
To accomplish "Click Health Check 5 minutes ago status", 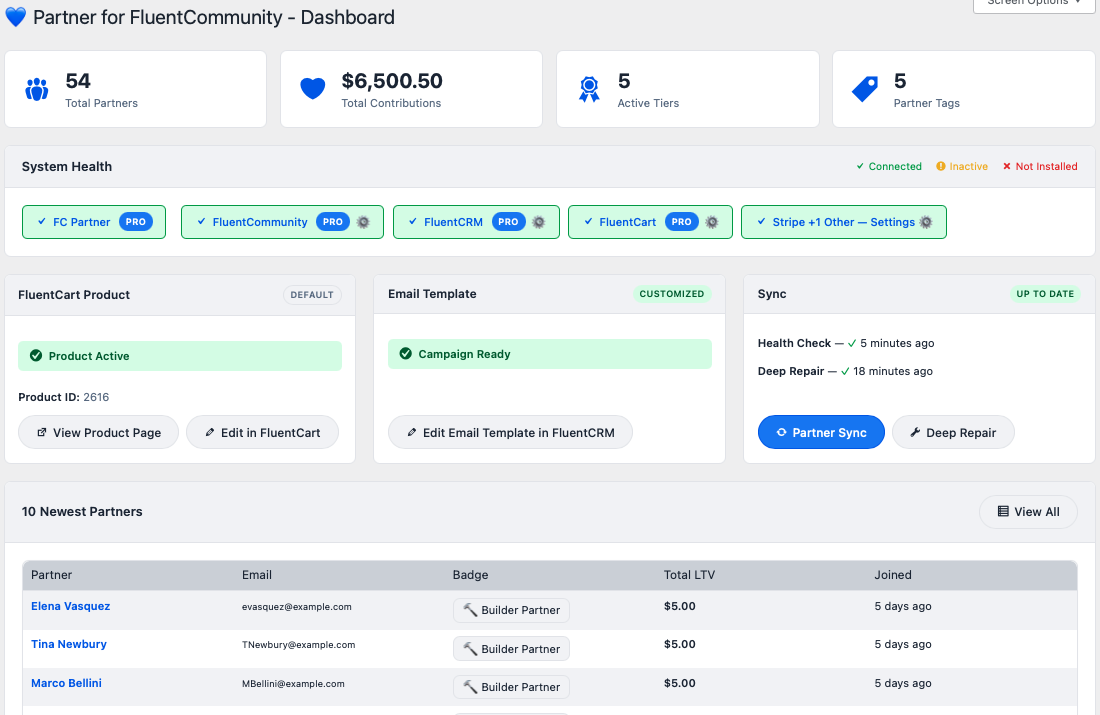I will (x=846, y=343).
